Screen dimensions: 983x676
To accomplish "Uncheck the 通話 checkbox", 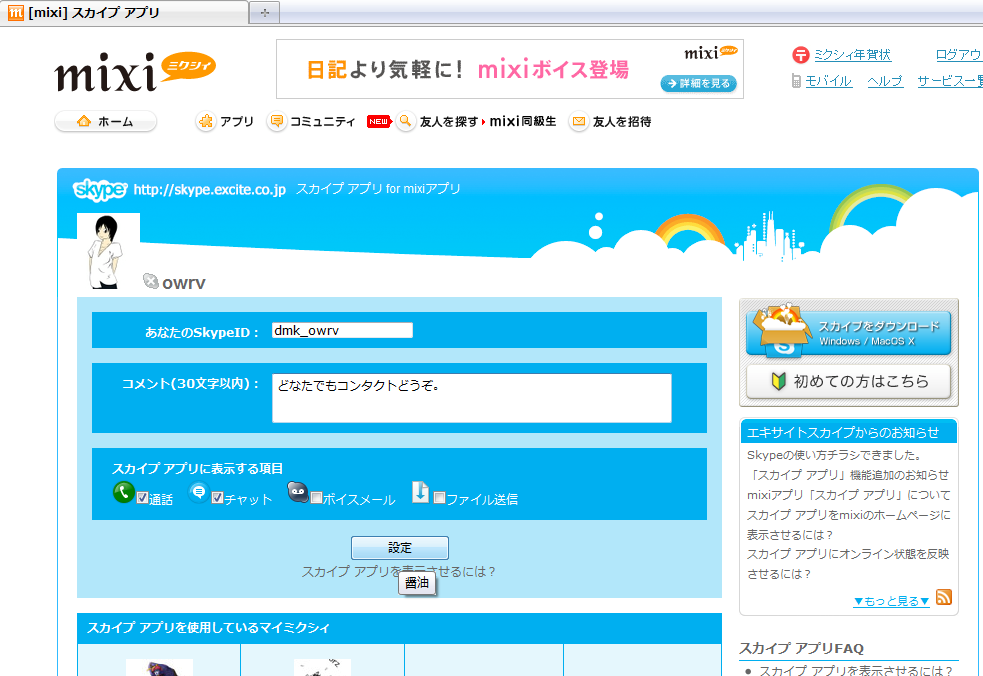I will coord(142,498).
